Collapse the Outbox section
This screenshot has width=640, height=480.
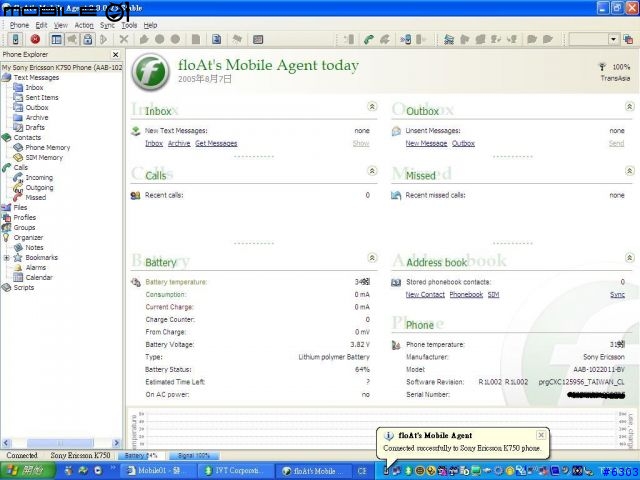tap(629, 107)
